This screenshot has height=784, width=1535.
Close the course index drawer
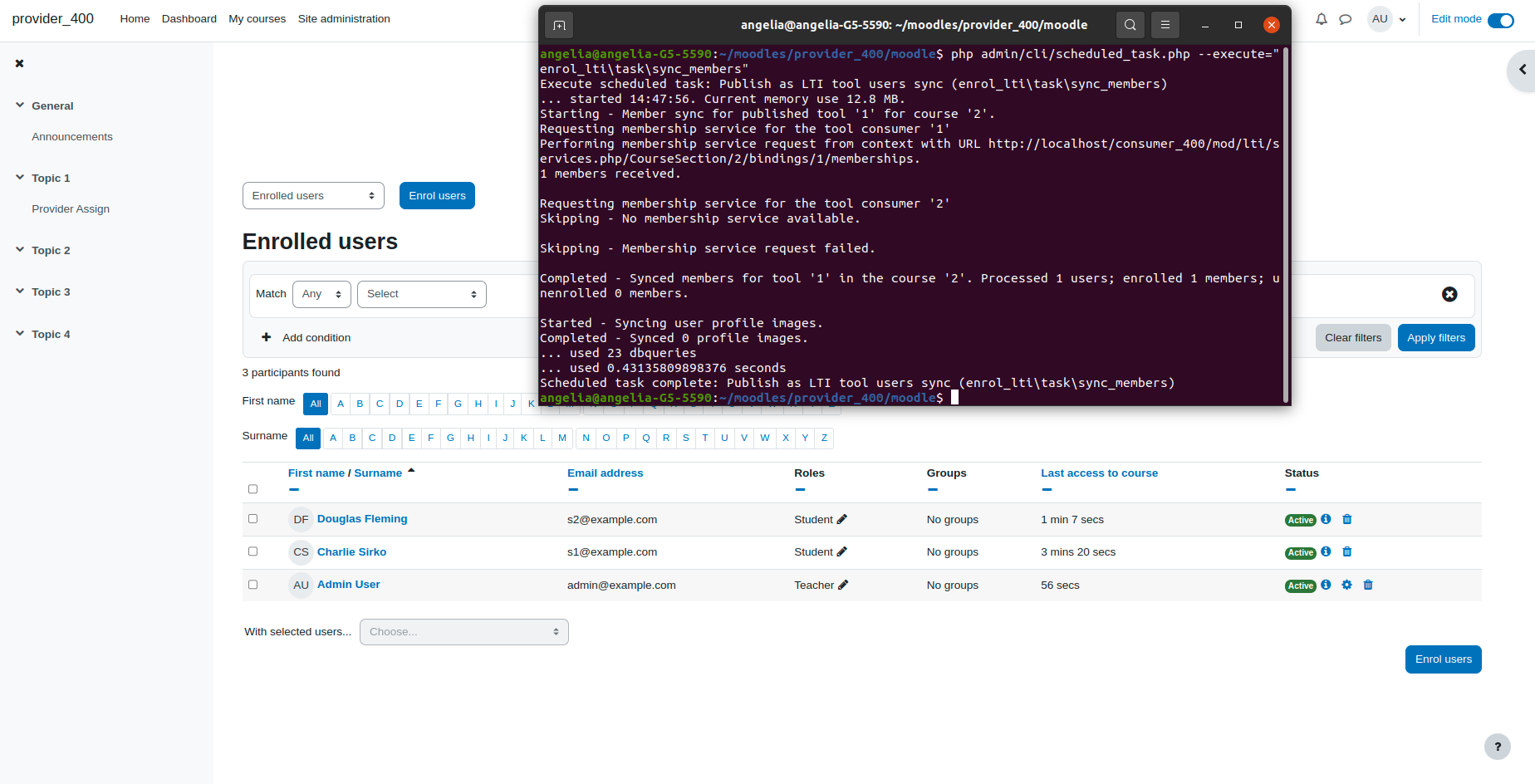(x=19, y=63)
